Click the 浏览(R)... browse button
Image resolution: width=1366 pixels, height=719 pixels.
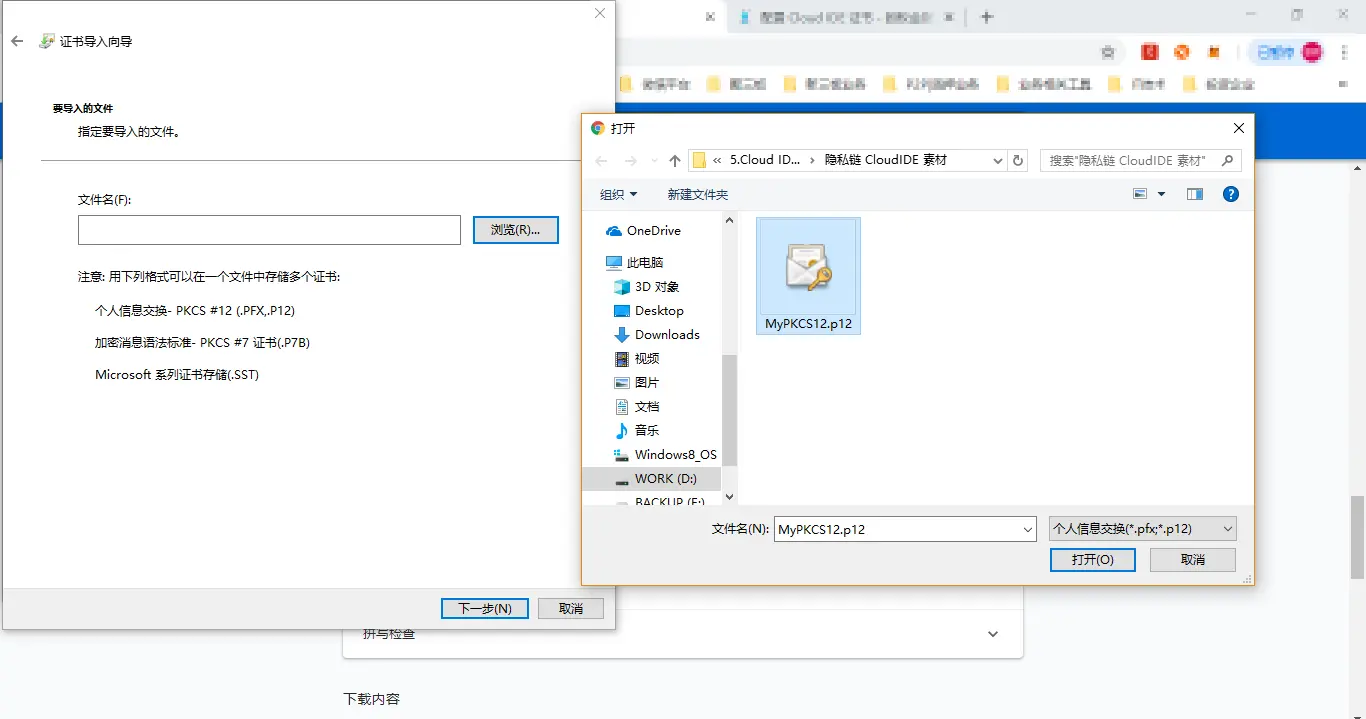click(x=515, y=230)
